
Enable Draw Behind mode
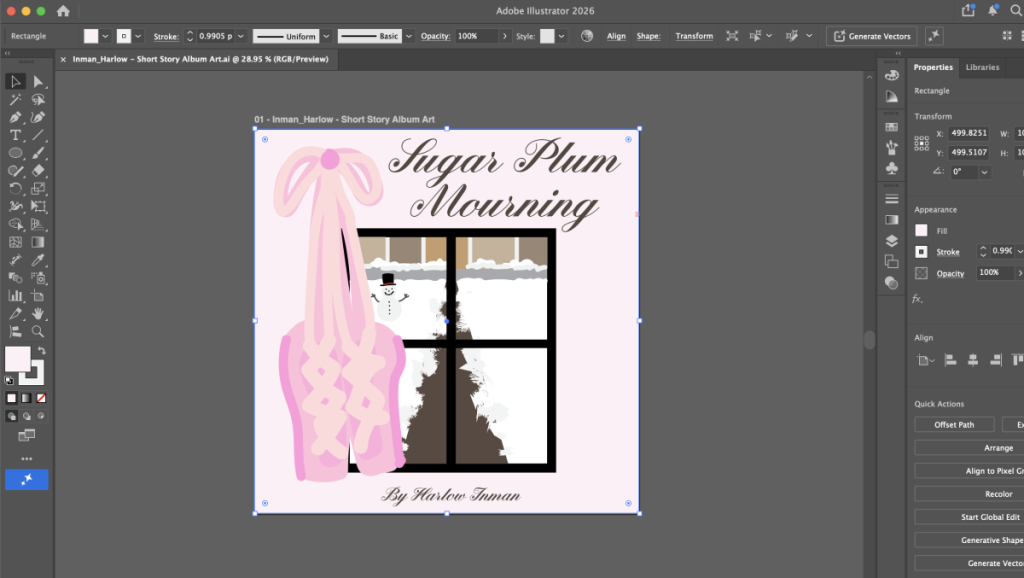26,416
